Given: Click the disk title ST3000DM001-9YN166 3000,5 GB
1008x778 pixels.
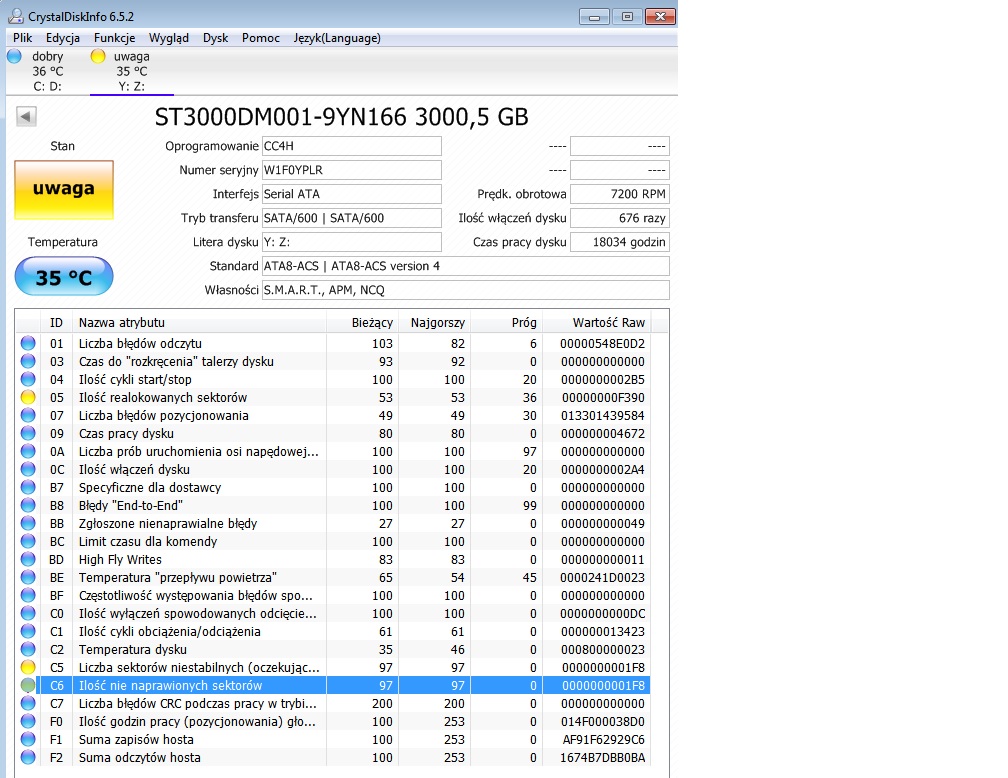Looking at the screenshot, I should [341, 117].
